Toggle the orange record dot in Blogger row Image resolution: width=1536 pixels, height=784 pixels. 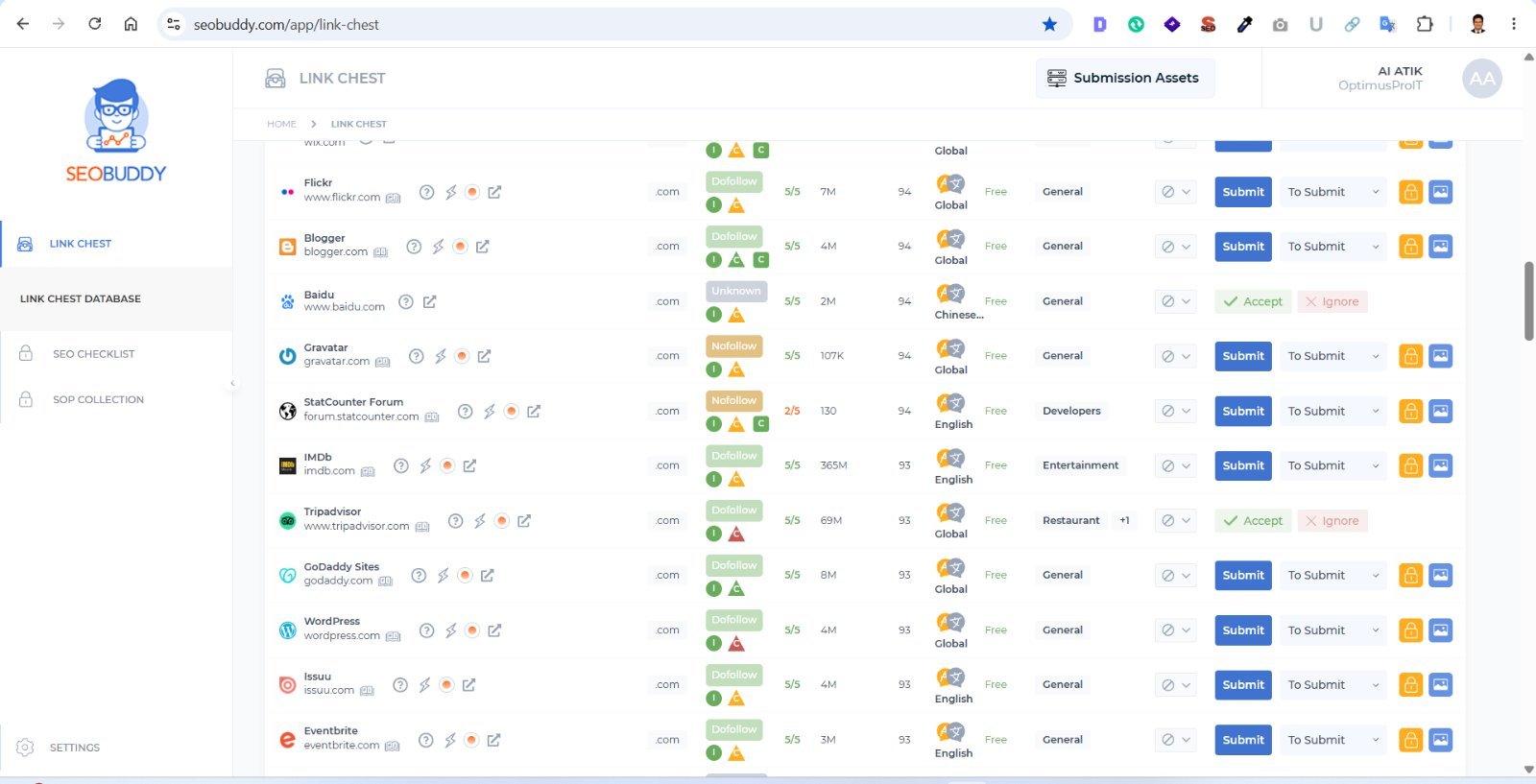(460, 247)
